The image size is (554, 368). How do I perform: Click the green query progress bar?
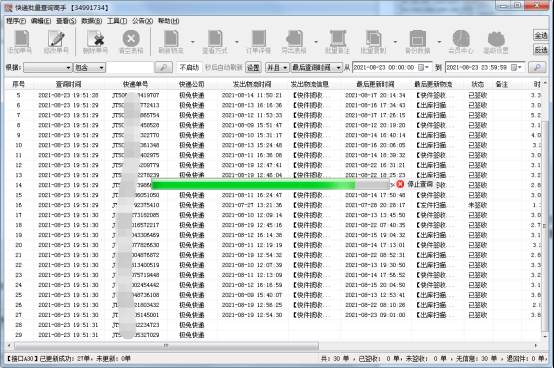click(270, 184)
